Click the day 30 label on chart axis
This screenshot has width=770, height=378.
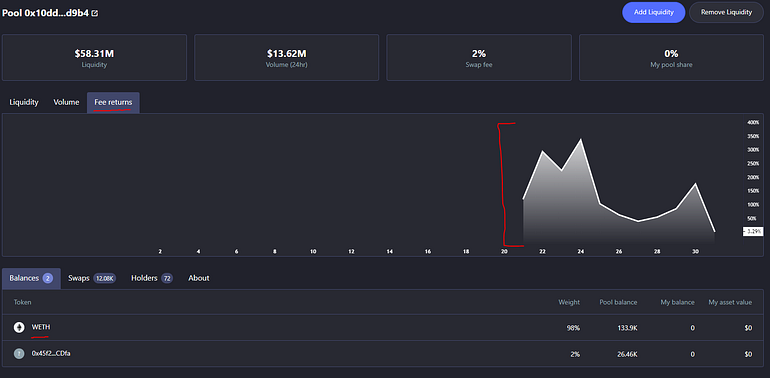pyautogui.click(x=695, y=251)
